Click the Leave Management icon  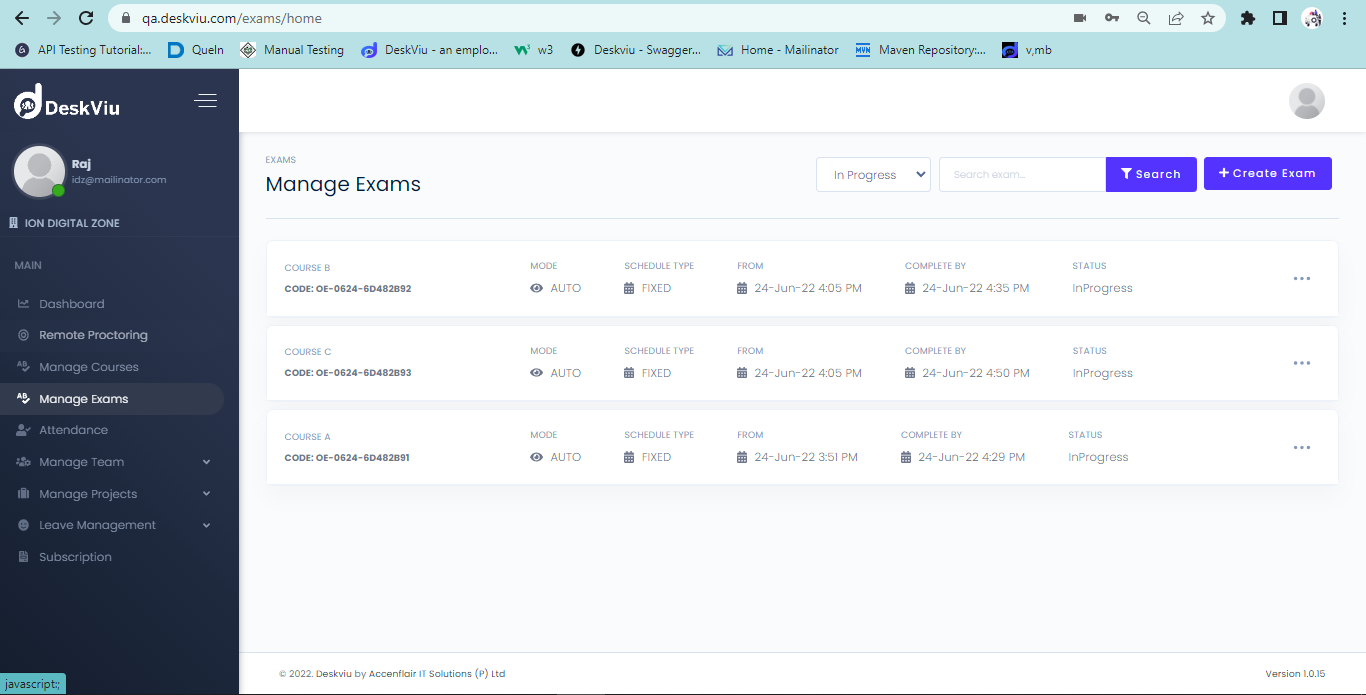point(23,525)
